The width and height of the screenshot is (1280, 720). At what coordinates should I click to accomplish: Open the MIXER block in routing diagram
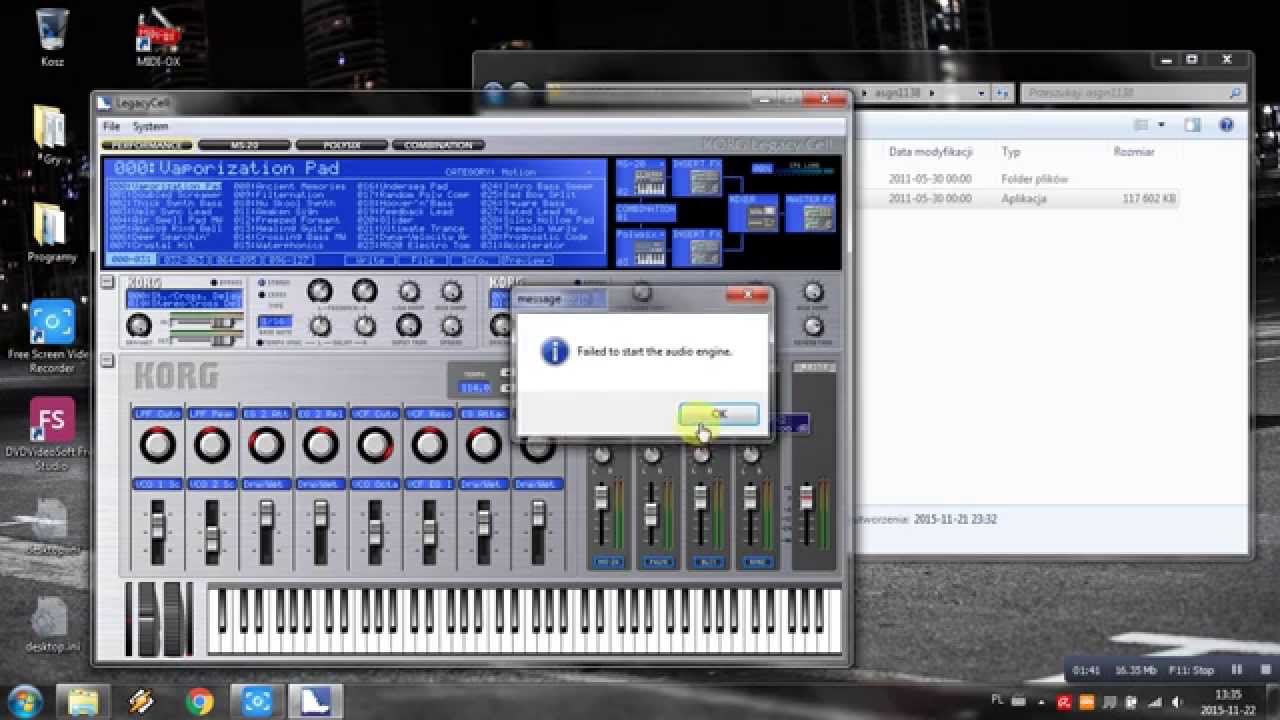pos(753,213)
